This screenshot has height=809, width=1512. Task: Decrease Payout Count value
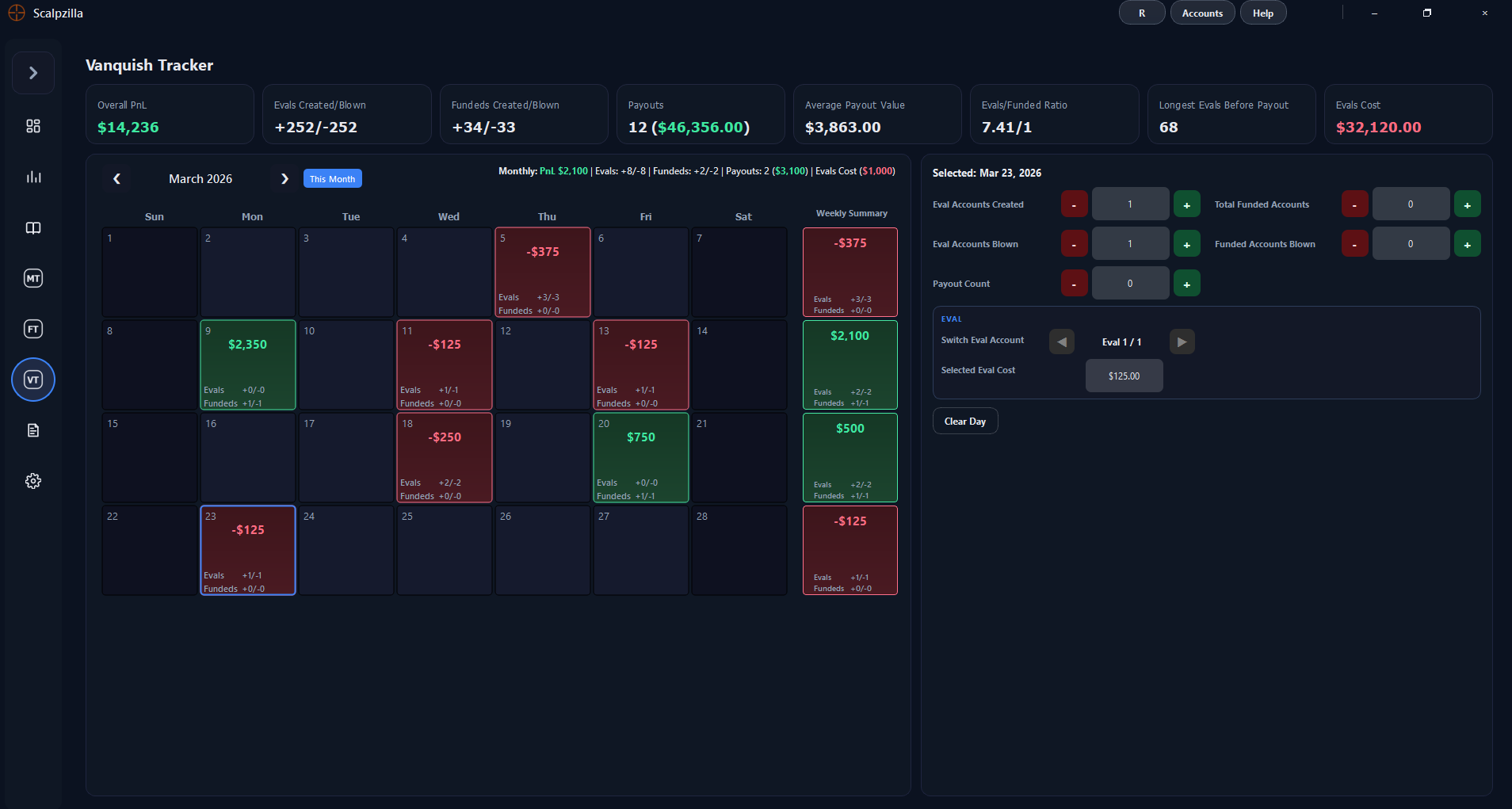pyautogui.click(x=1075, y=284)
